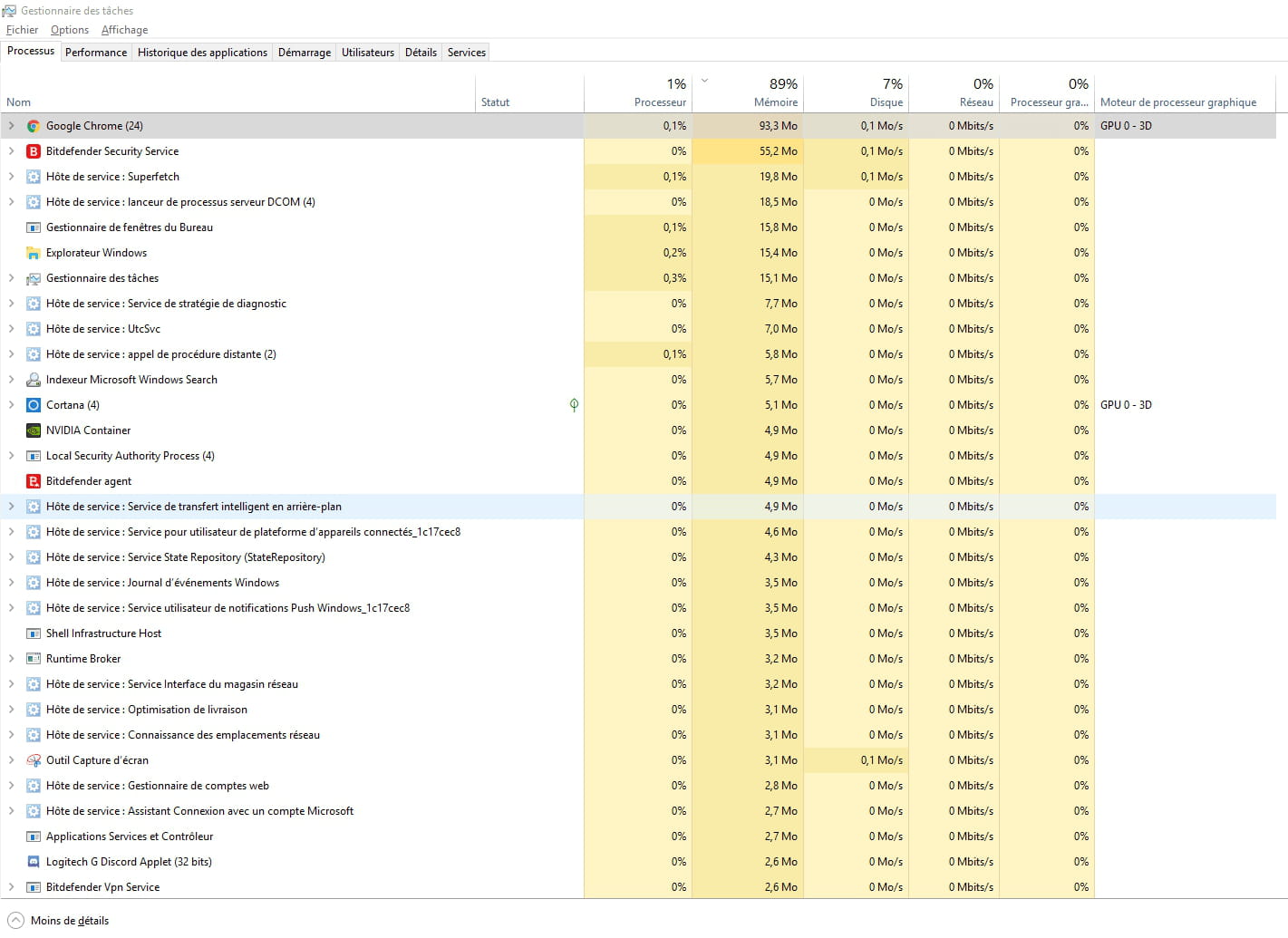Switch to the Performance tab
1288x938 pixels.
[96, 53]
